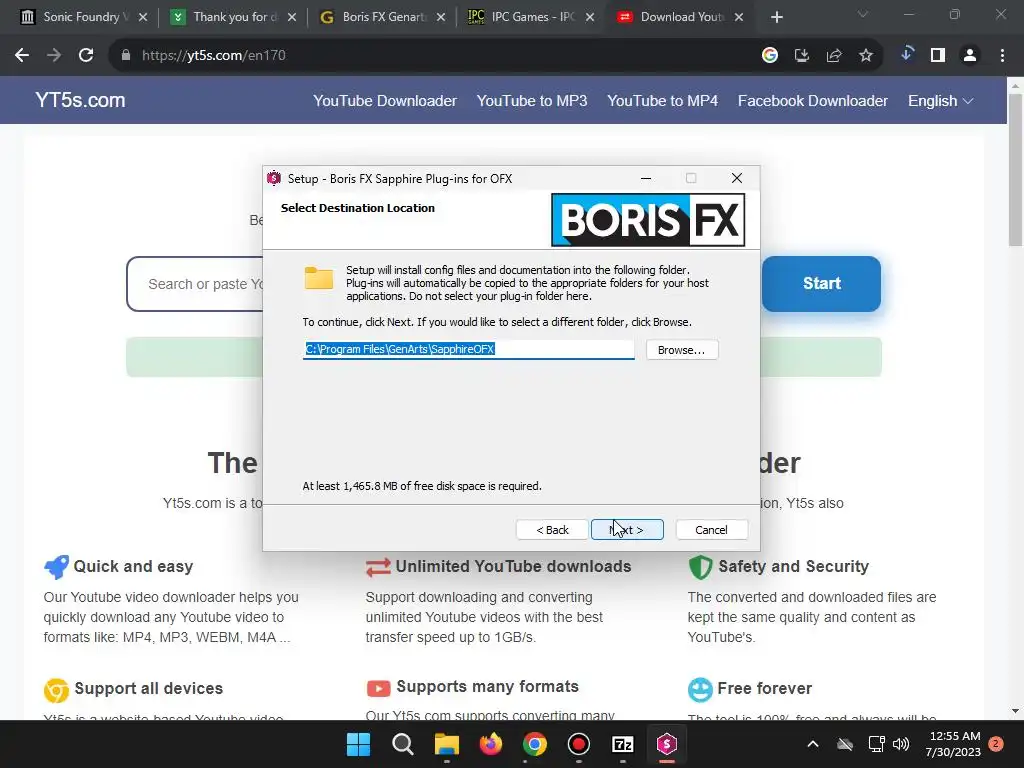Click the install app icon in address bar
Screen dimensions: 1024x768
[802, 56]
